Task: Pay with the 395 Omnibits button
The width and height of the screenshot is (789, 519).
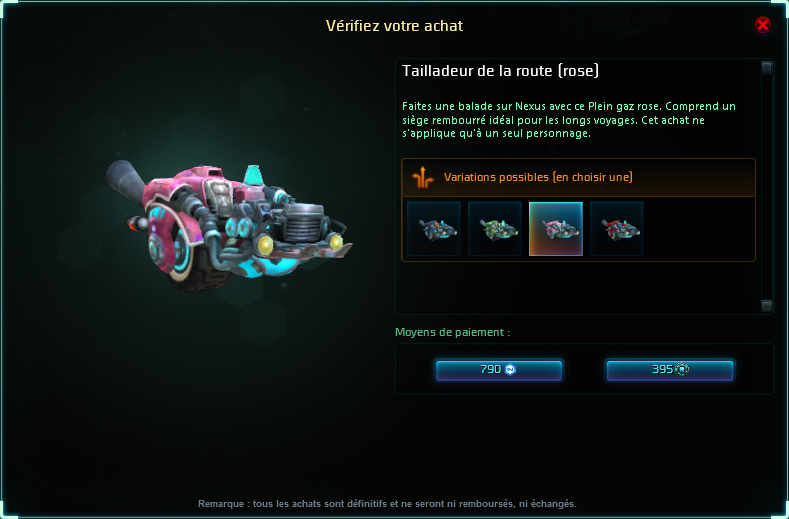Action: [670, 370]
